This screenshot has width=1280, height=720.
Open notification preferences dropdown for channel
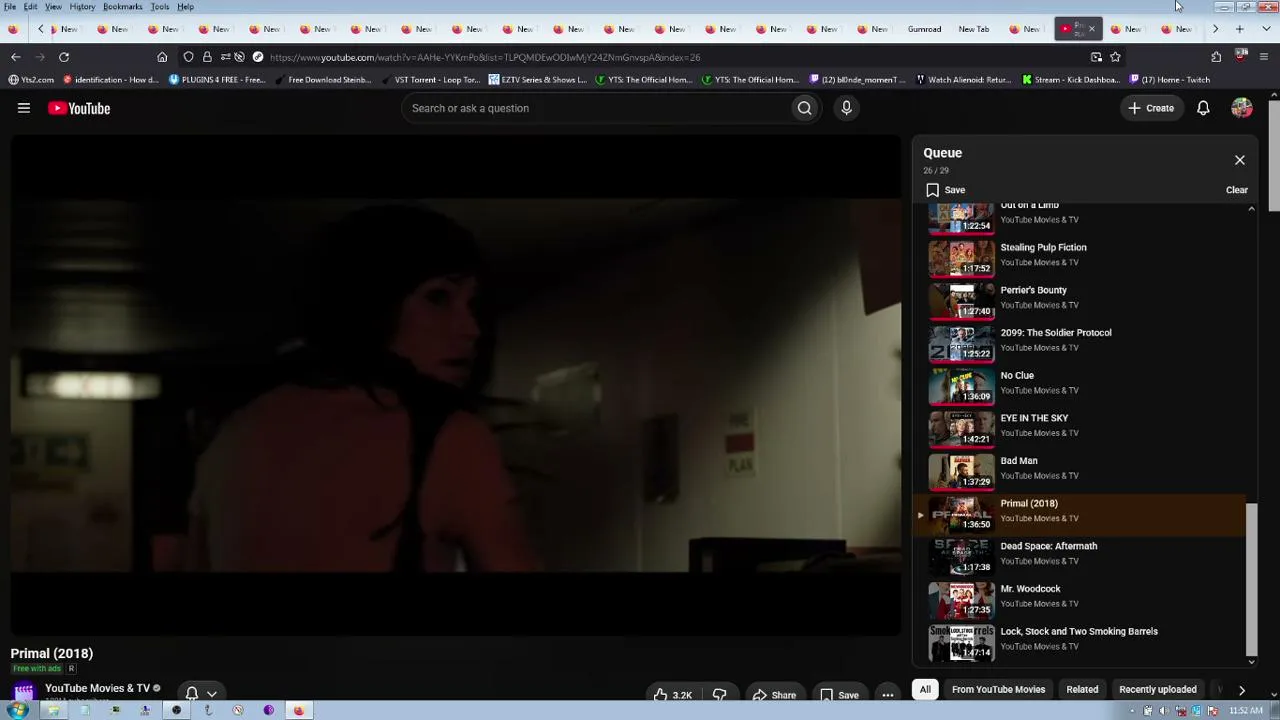point(201,693)
